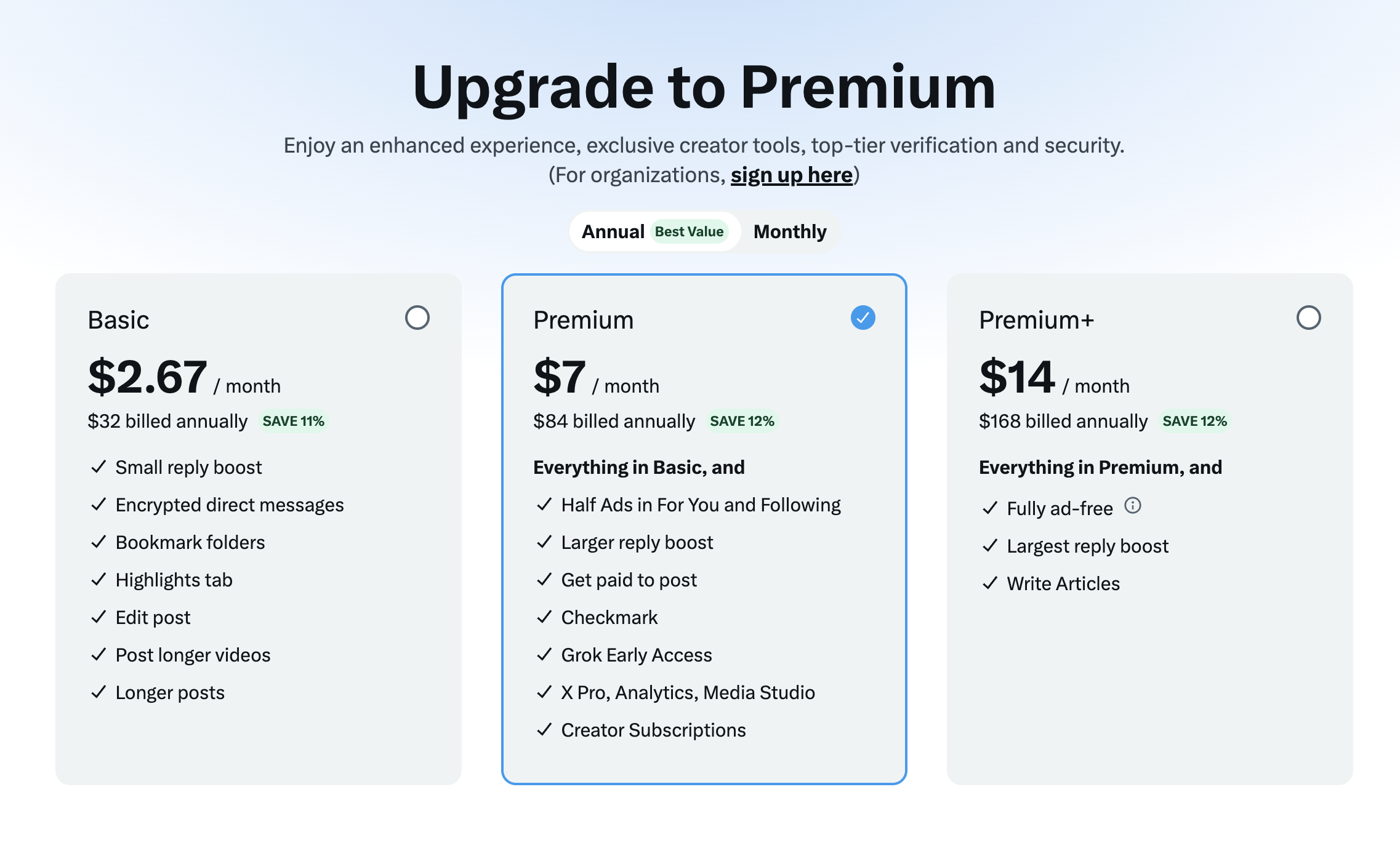
Task: Click the SAVE 12% badge on Premium+
Action: 1194,422
